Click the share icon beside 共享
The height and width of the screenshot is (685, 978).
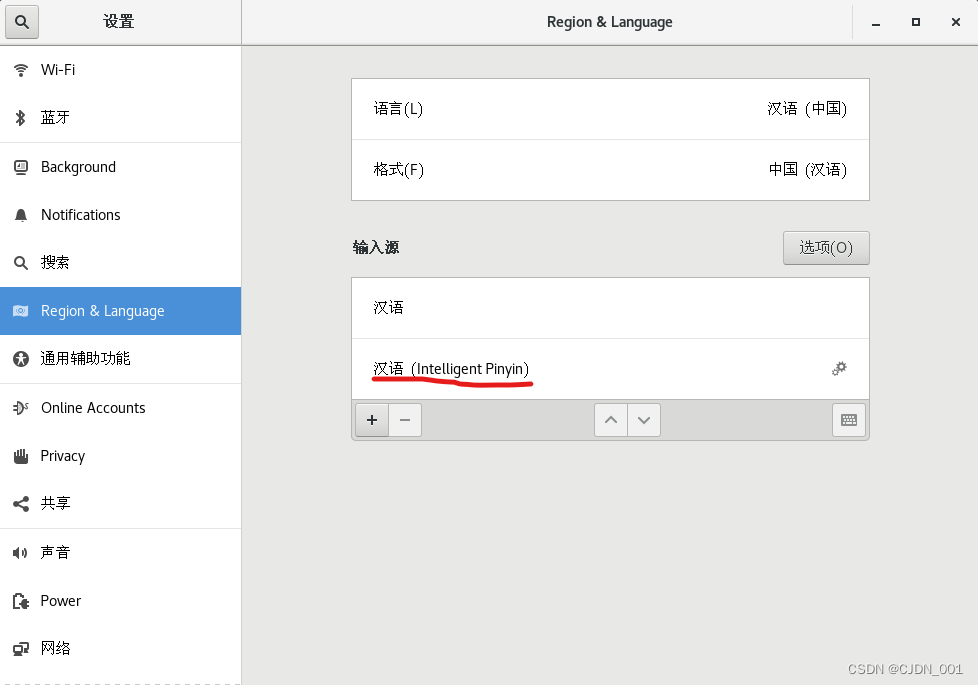coord(21,503)
